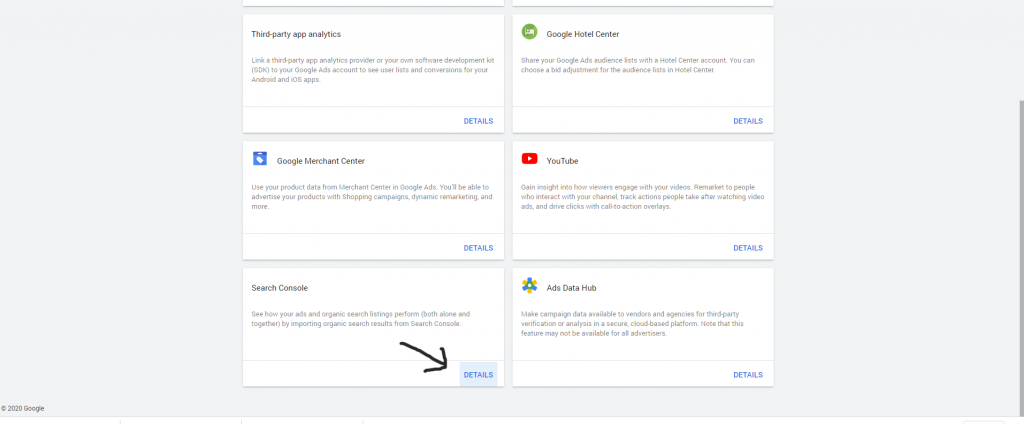This screenshot has height=424, width=1024.
Task: Select the Third-party app analytics title
Action: (296, 34)
